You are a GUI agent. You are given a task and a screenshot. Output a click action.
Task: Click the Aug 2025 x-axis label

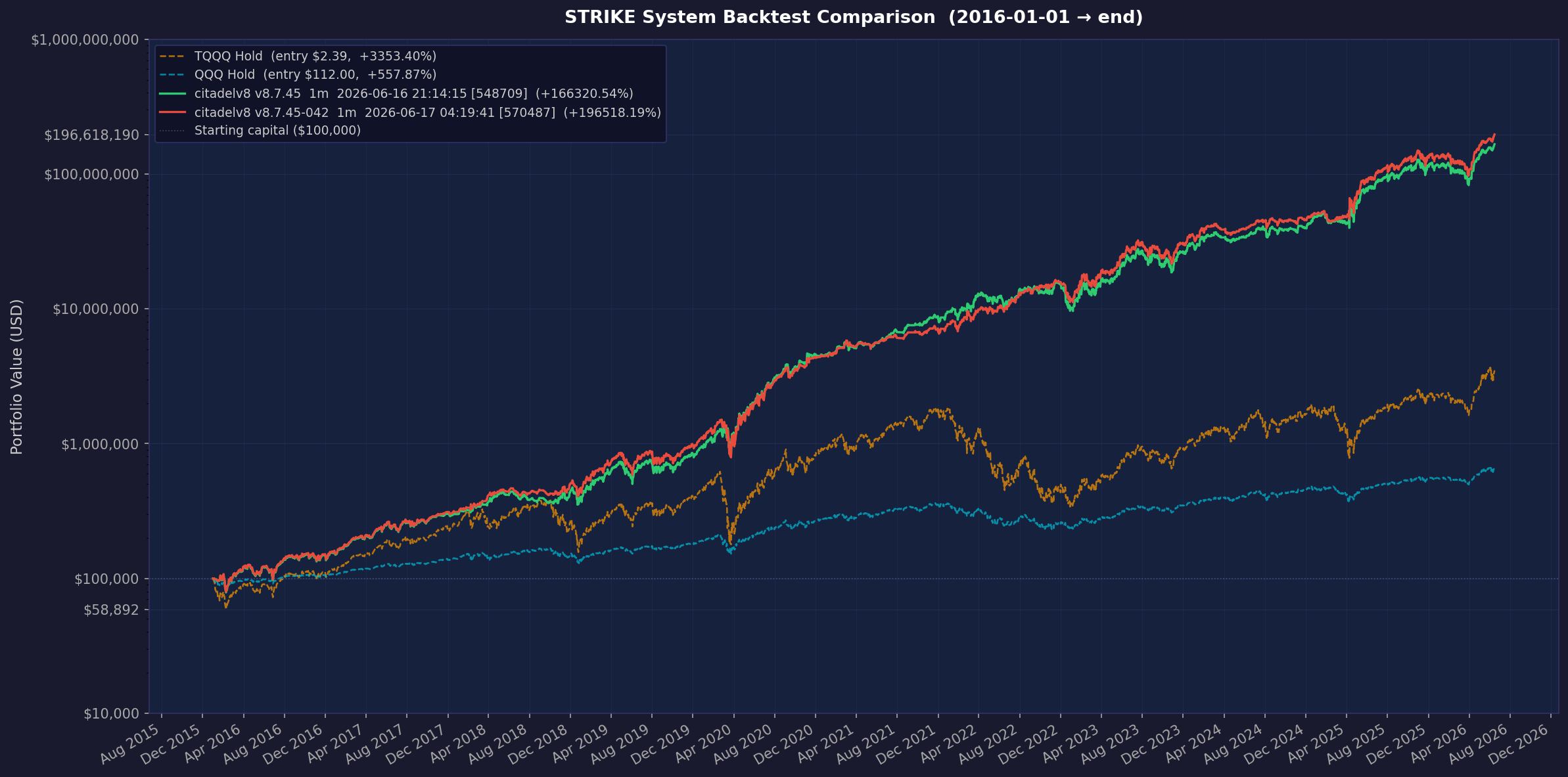click(1356, 744)
